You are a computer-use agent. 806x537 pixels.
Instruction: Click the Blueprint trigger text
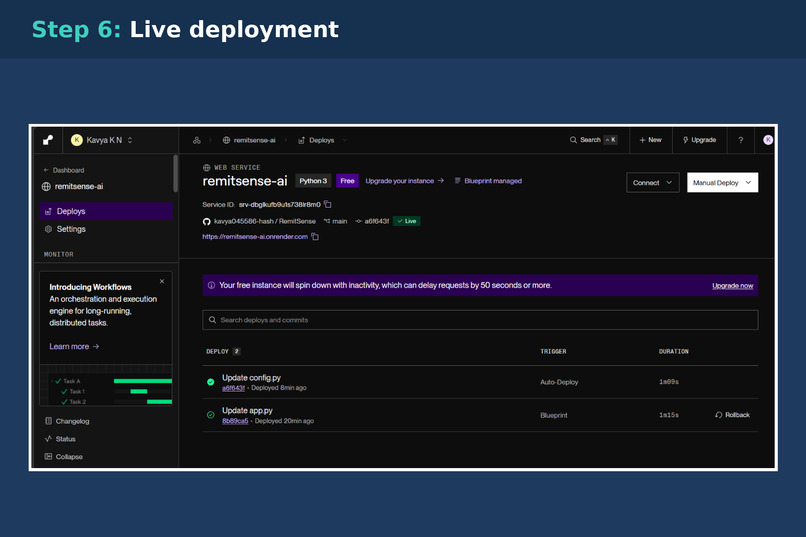pyautogui.click(x=554, y=415)
